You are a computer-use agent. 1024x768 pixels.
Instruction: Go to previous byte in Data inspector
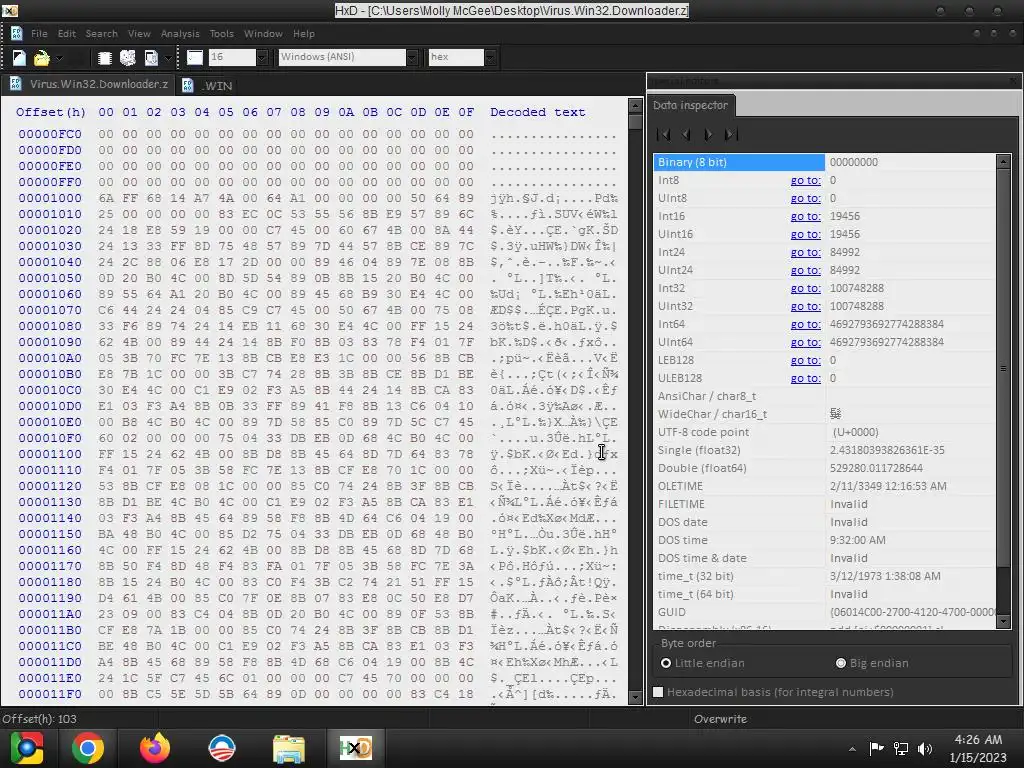[686, 135]
